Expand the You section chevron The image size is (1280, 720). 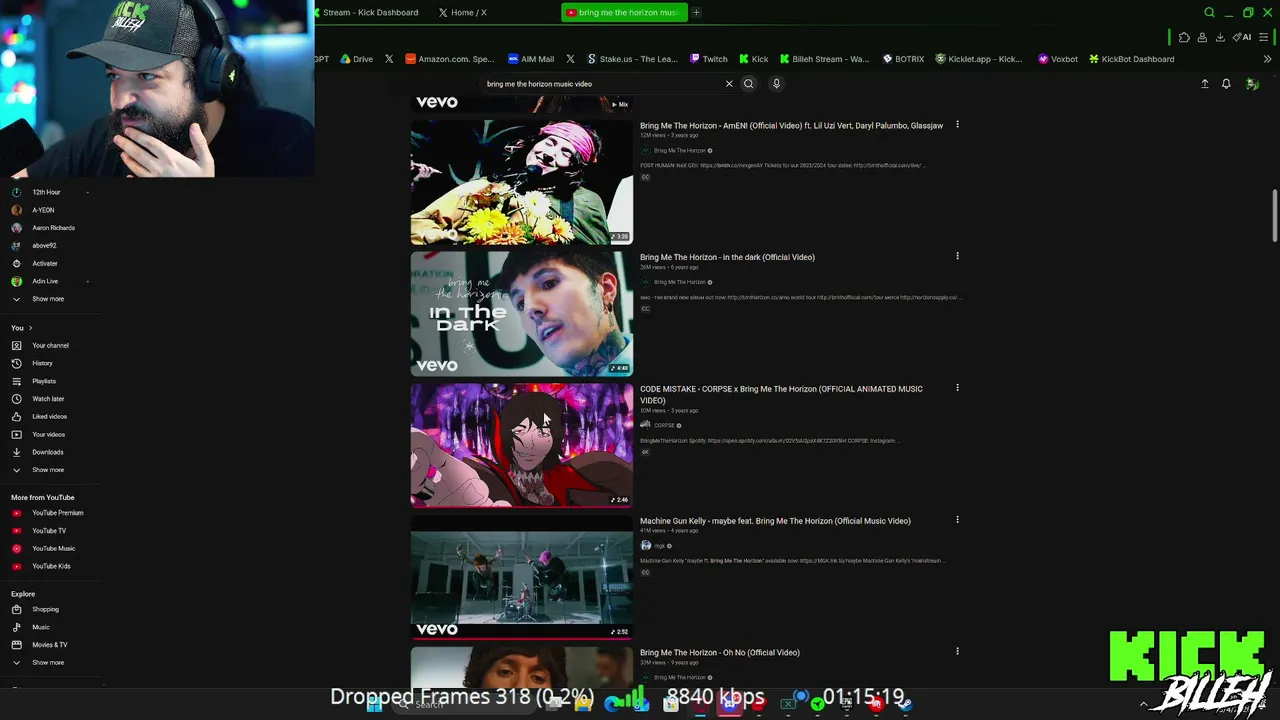coord(30,328)
